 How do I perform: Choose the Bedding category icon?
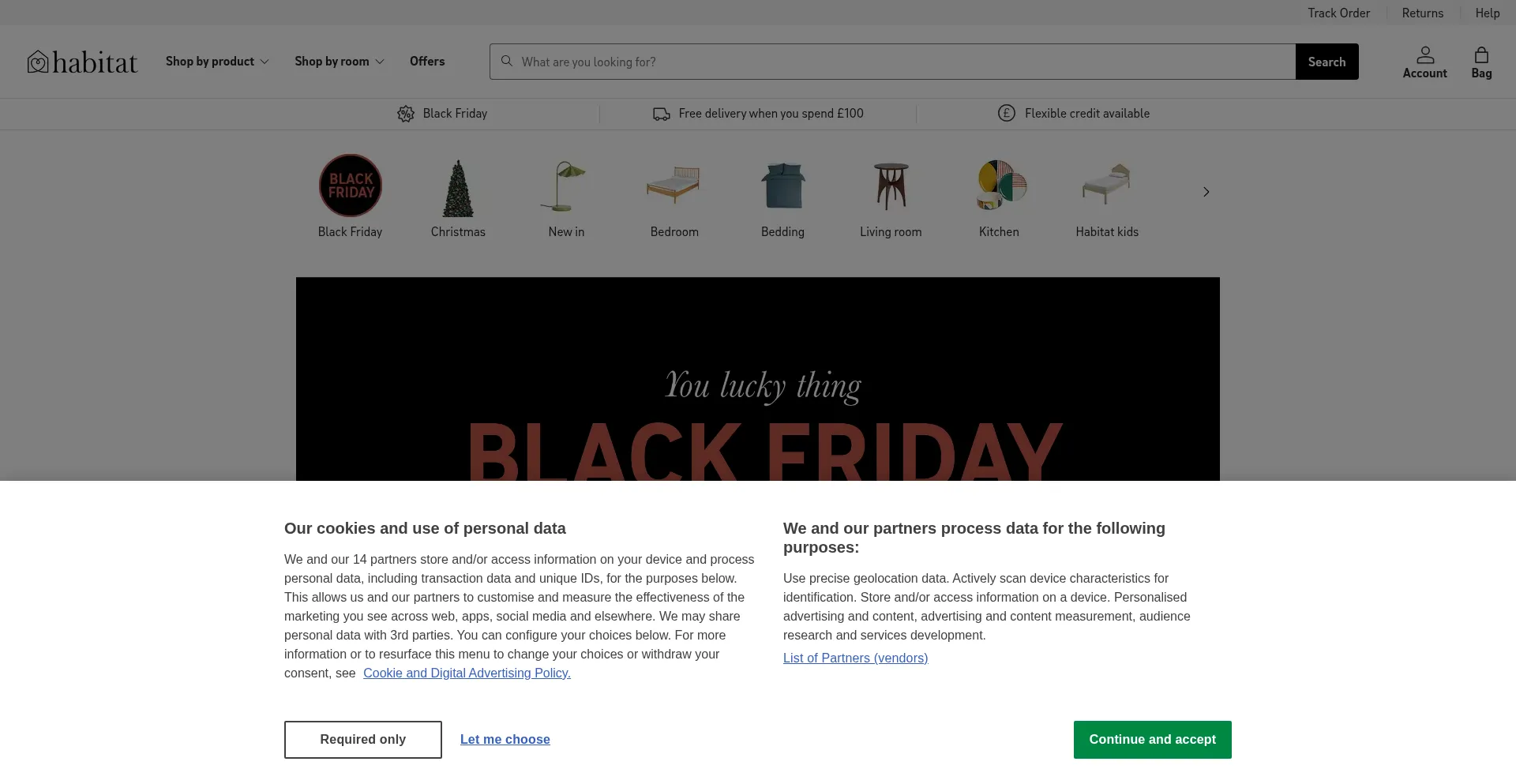pyautogui.click(x=782, y=186)
